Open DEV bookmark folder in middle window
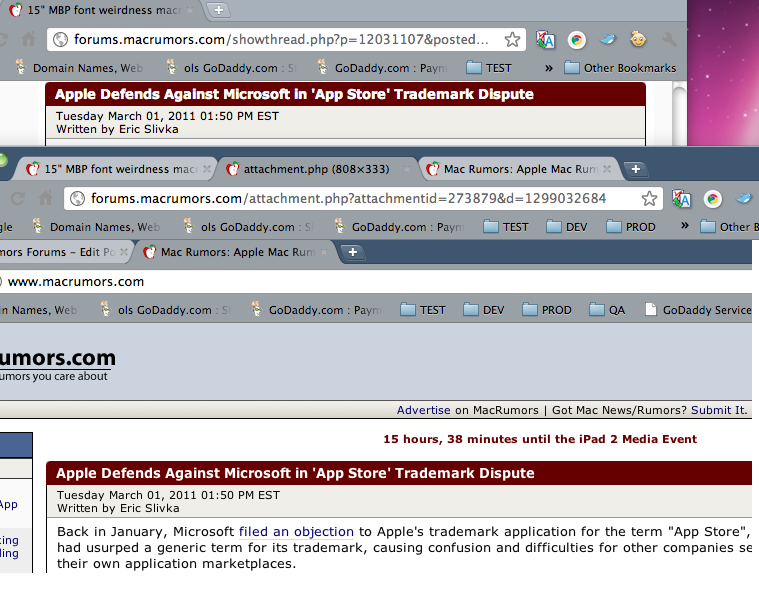Image resolution: width=759 pixels, height=593 pixels. point(567,227)
